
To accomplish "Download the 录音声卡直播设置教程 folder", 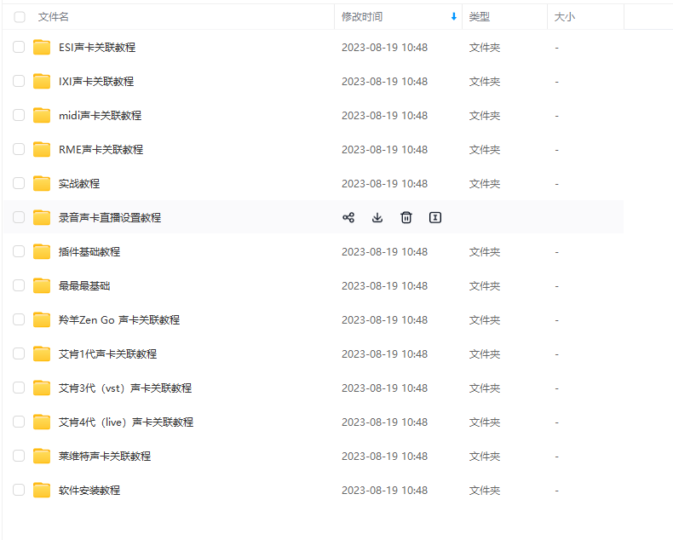I will [377, 217].
